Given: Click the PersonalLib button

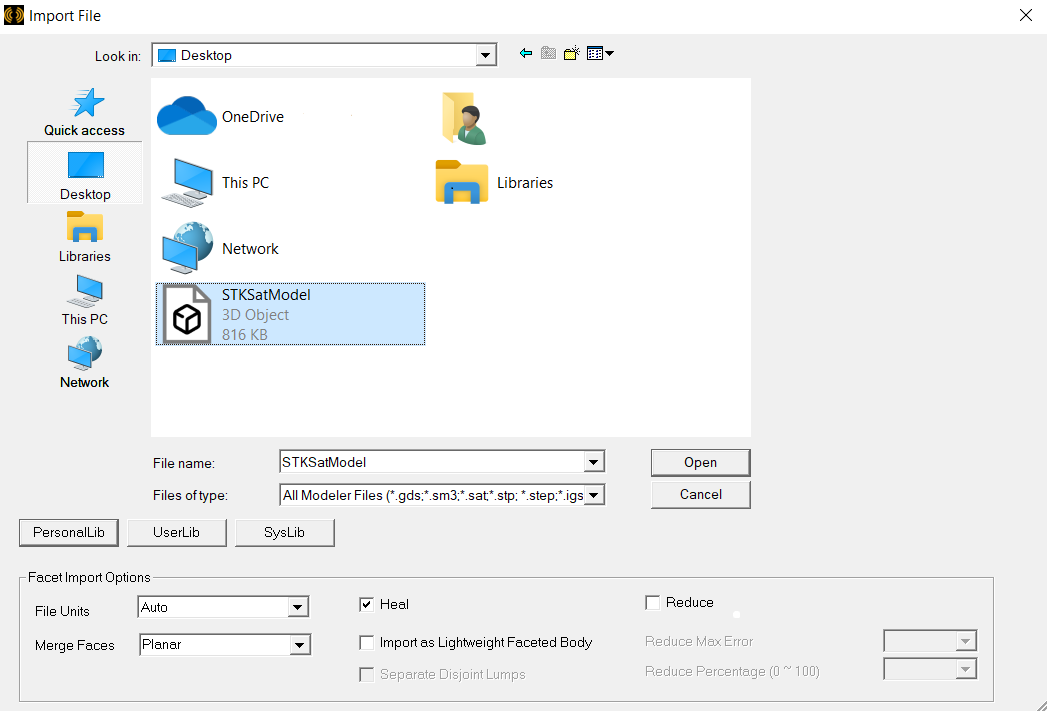Looking at the screenshot, I should [69, 533].
